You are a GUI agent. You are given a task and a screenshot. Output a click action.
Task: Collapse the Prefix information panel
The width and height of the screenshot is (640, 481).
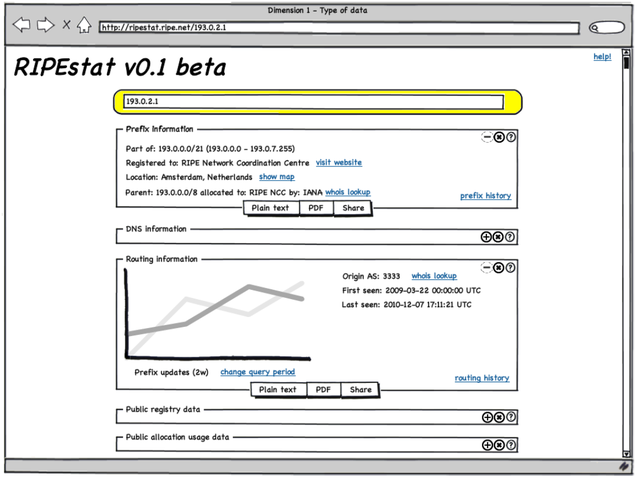point(487,137)
